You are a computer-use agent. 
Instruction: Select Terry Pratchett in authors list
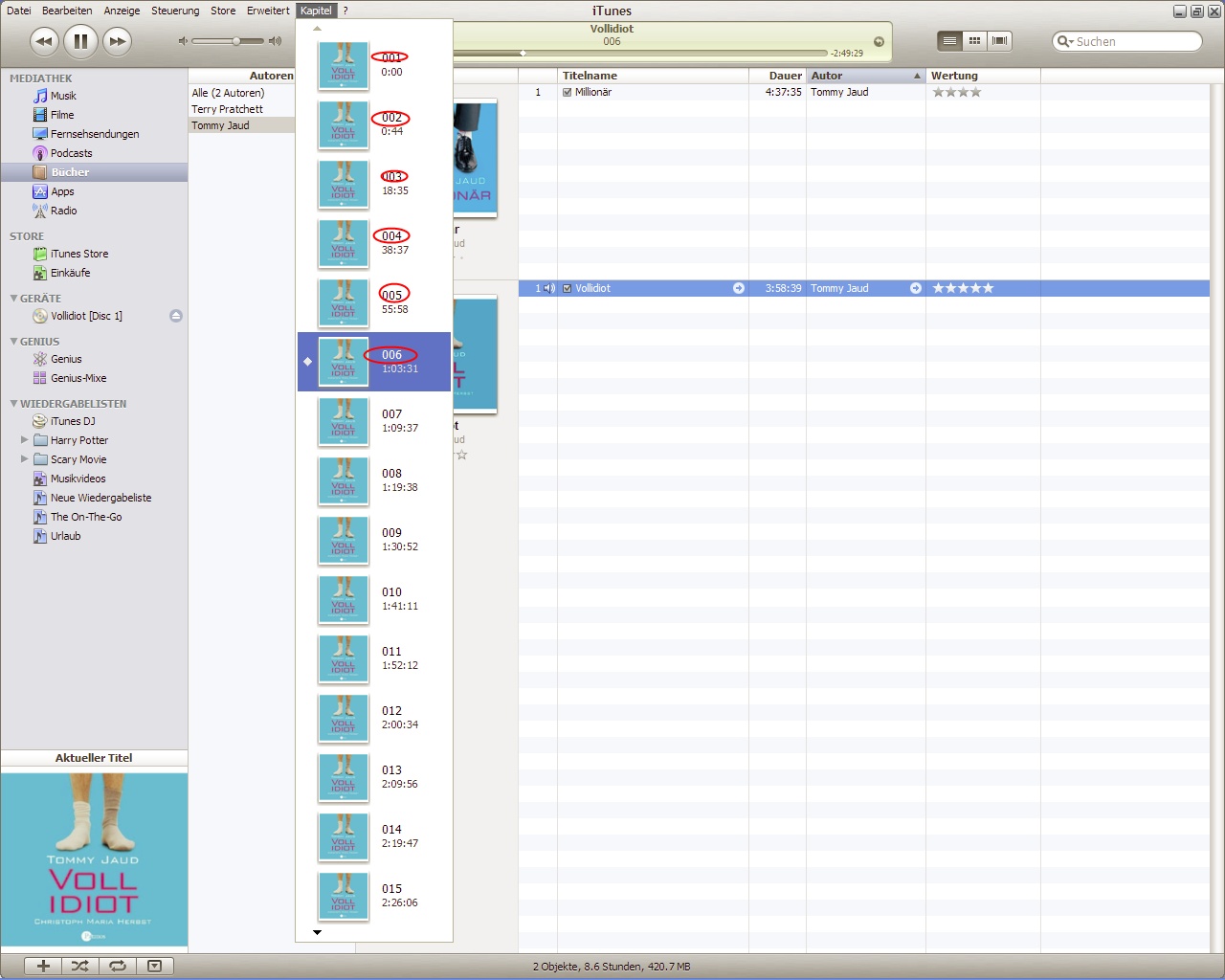(227, 109)
